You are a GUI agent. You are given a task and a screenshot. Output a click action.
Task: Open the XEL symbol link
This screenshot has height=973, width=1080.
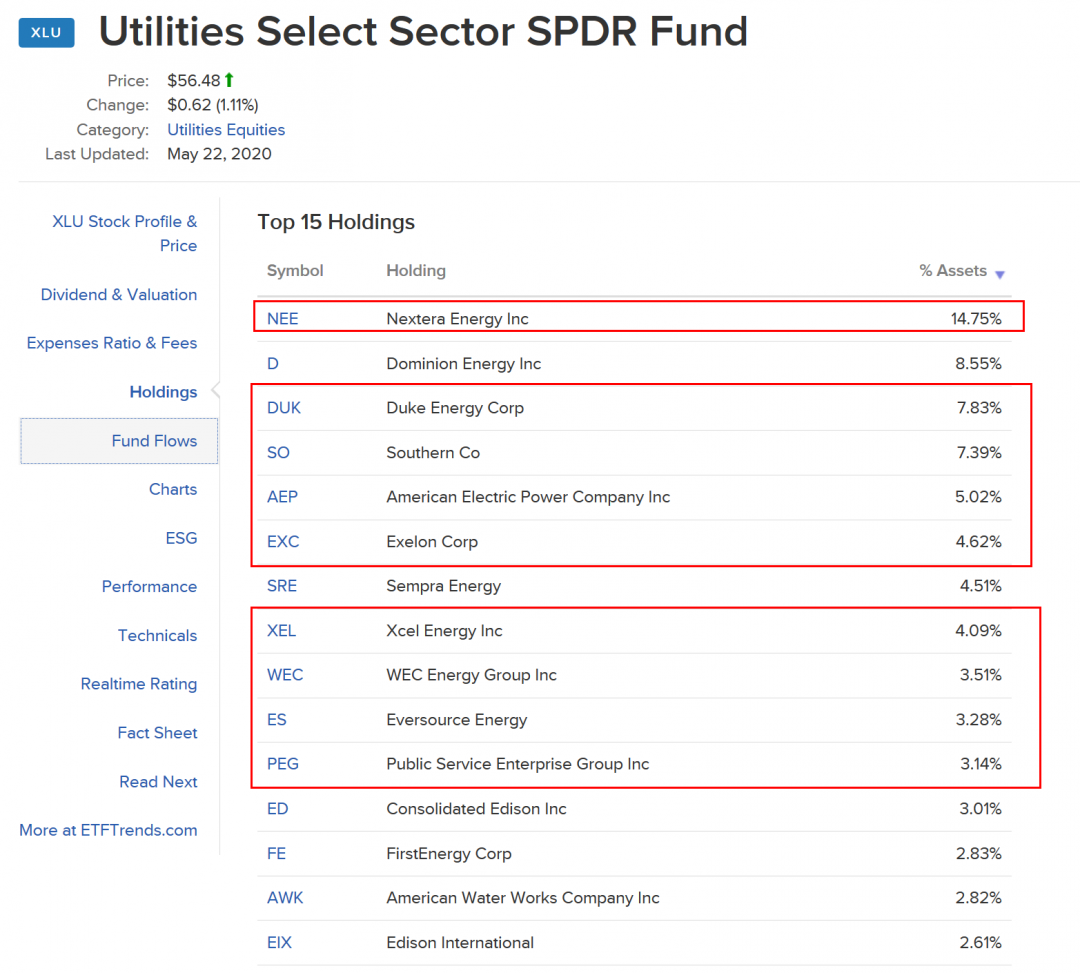point(282,631)
